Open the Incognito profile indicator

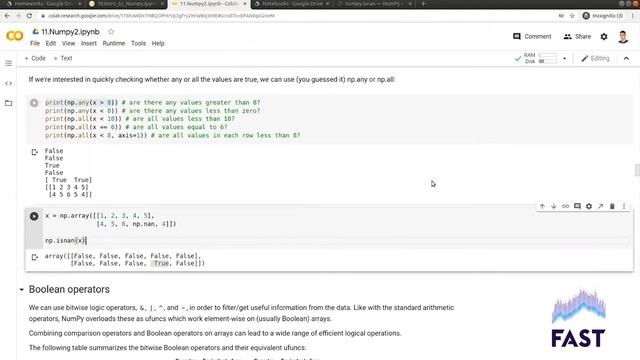[603, 16]
